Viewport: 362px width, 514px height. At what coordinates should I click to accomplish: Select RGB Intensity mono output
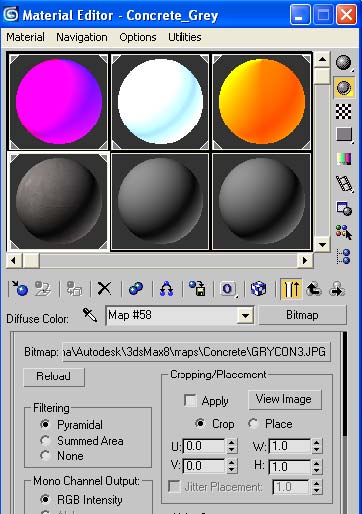(45, 499)
